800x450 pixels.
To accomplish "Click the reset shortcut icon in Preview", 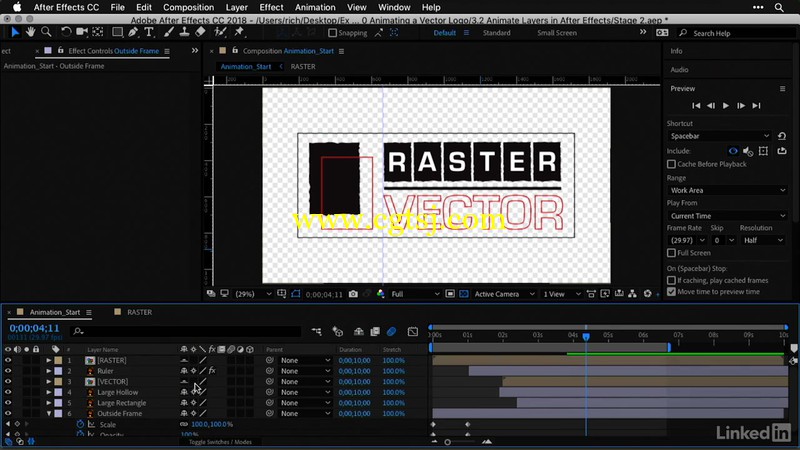I will pyautogui.click(x=782, y=136).
